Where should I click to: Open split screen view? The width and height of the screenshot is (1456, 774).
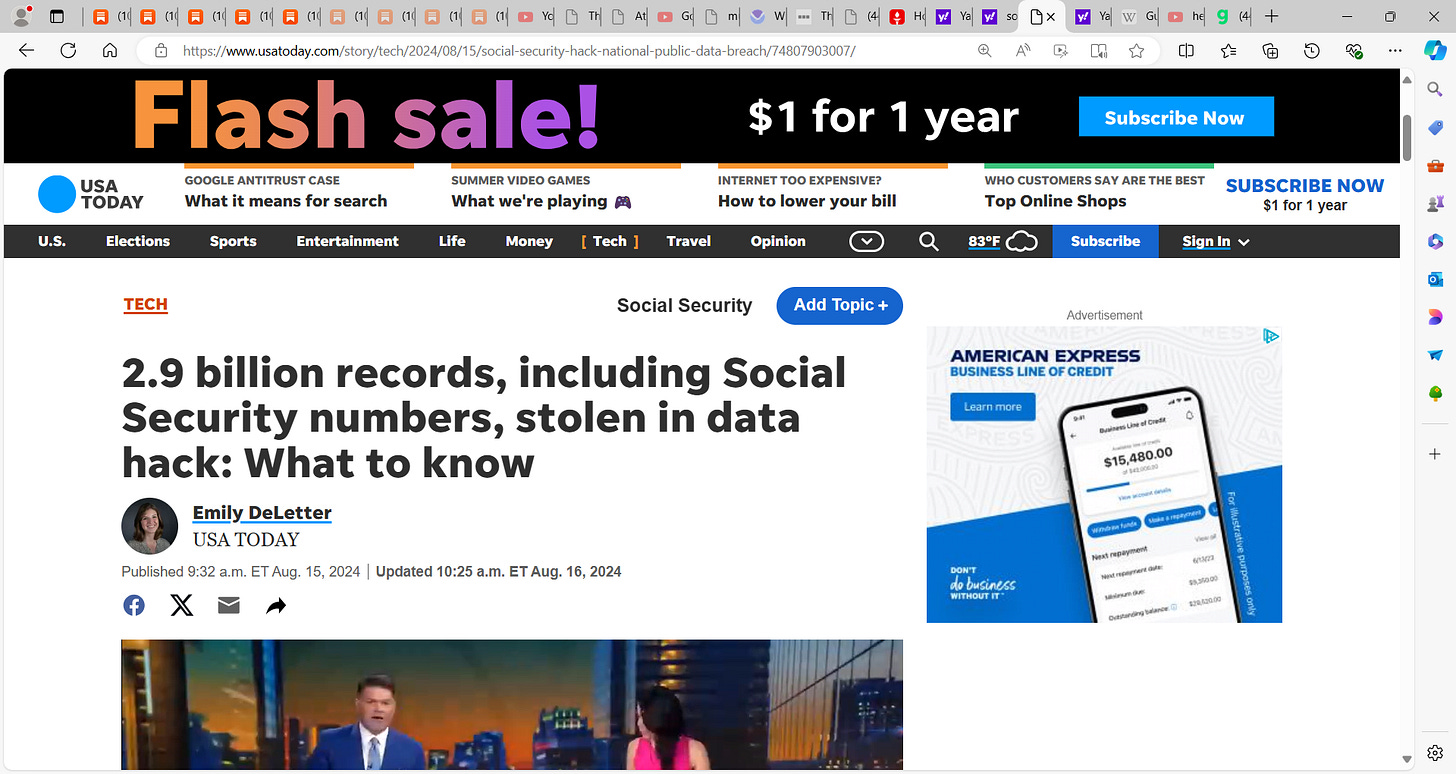pos(1186,51)
